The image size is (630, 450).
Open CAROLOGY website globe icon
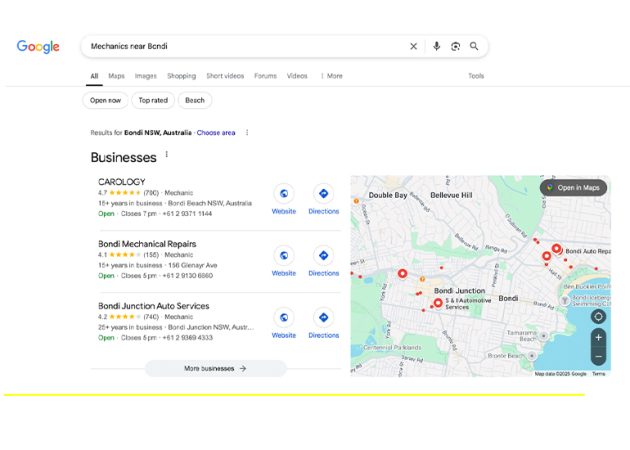coord(284,194)
